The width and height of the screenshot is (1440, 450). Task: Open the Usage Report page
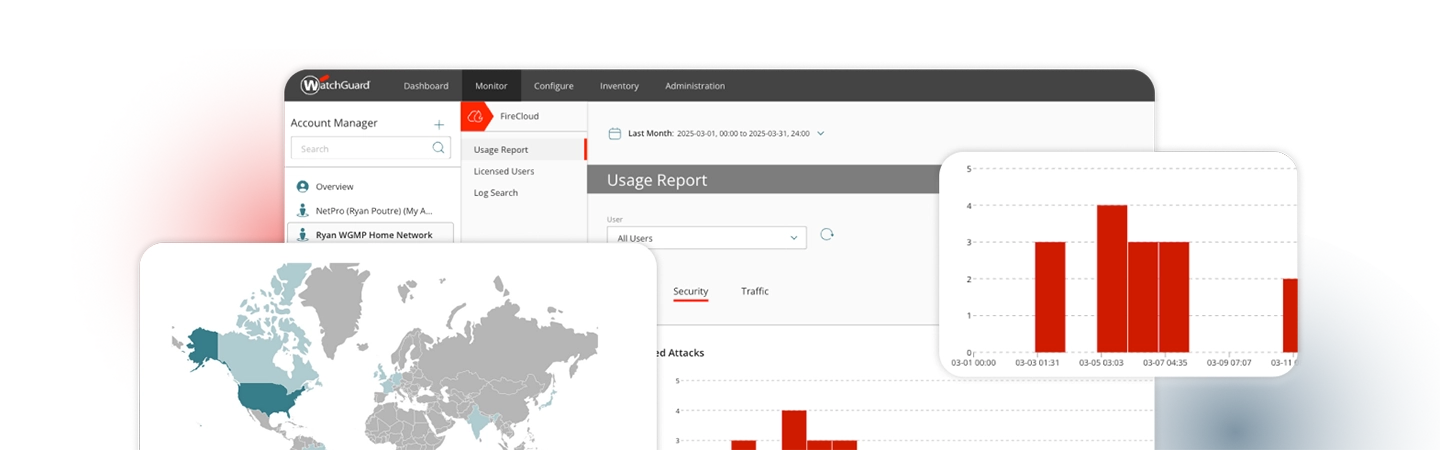[x=524, y=150]
